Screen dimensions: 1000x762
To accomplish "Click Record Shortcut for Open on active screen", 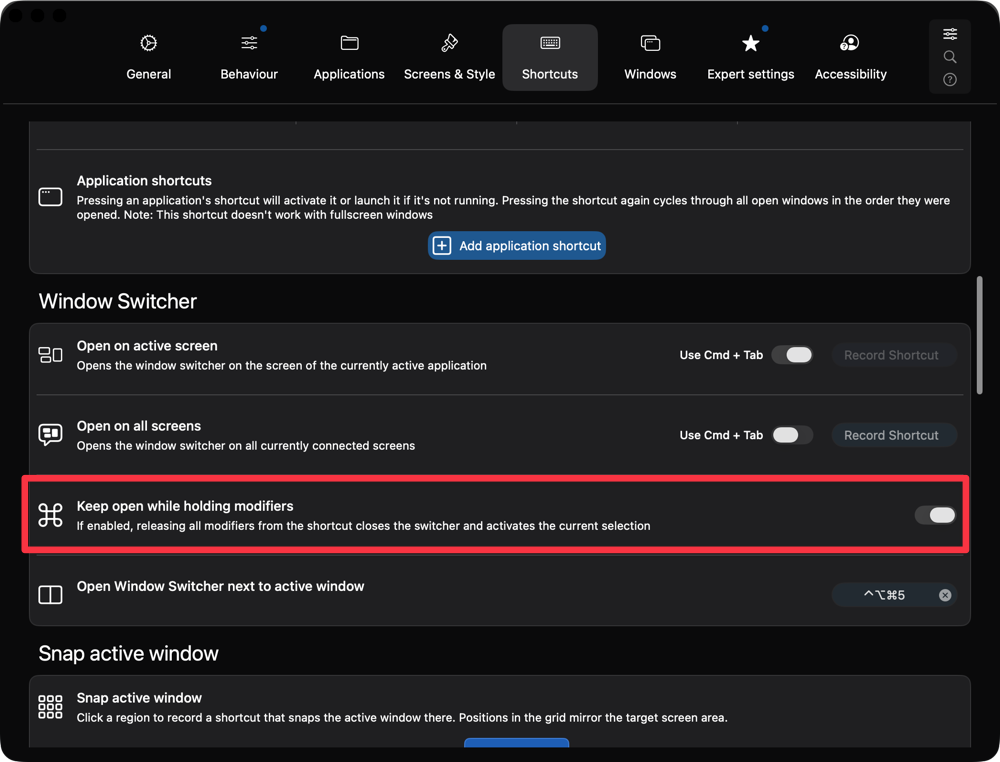I will [x=893, y=355].
